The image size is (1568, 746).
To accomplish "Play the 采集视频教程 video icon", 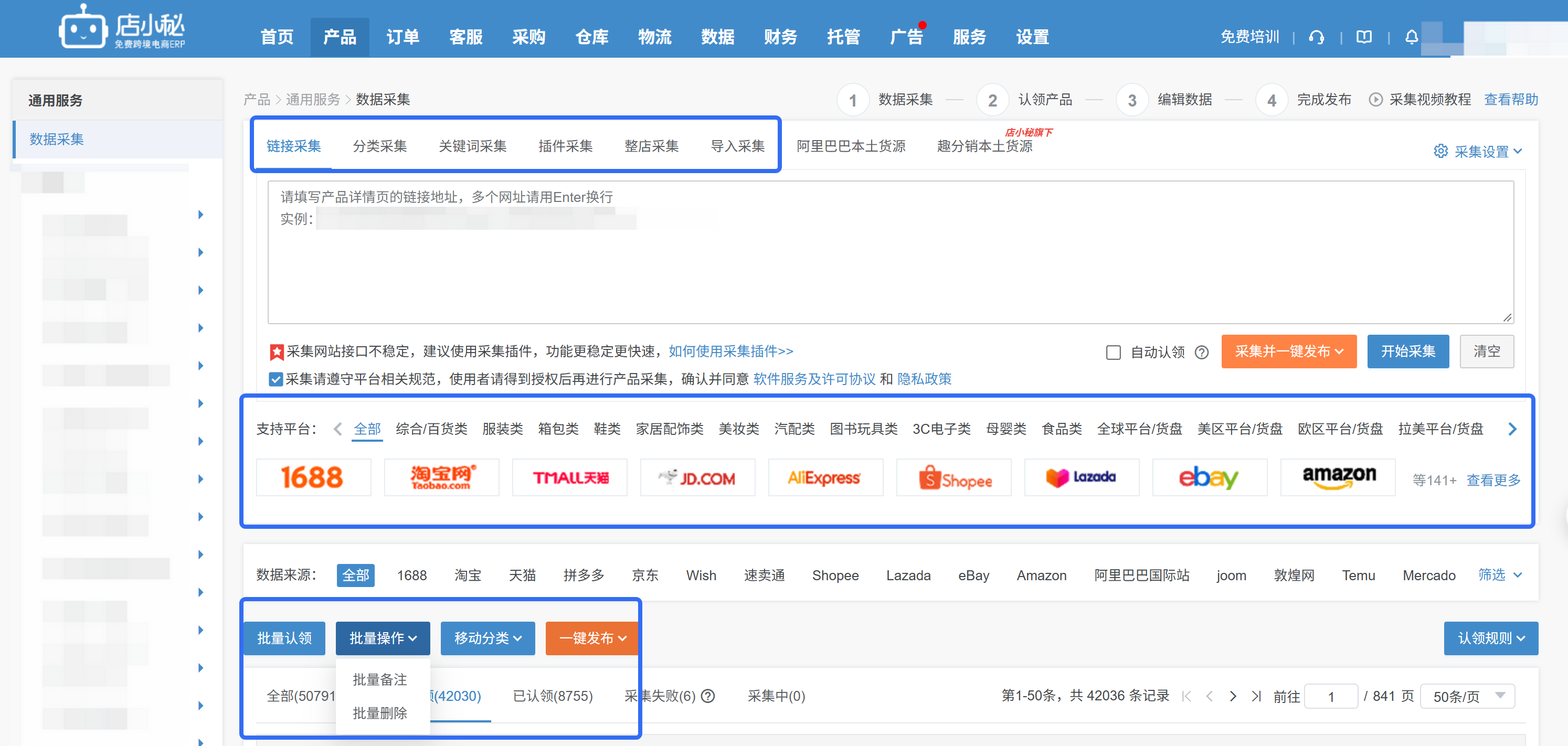I will tap(1375, 99).
